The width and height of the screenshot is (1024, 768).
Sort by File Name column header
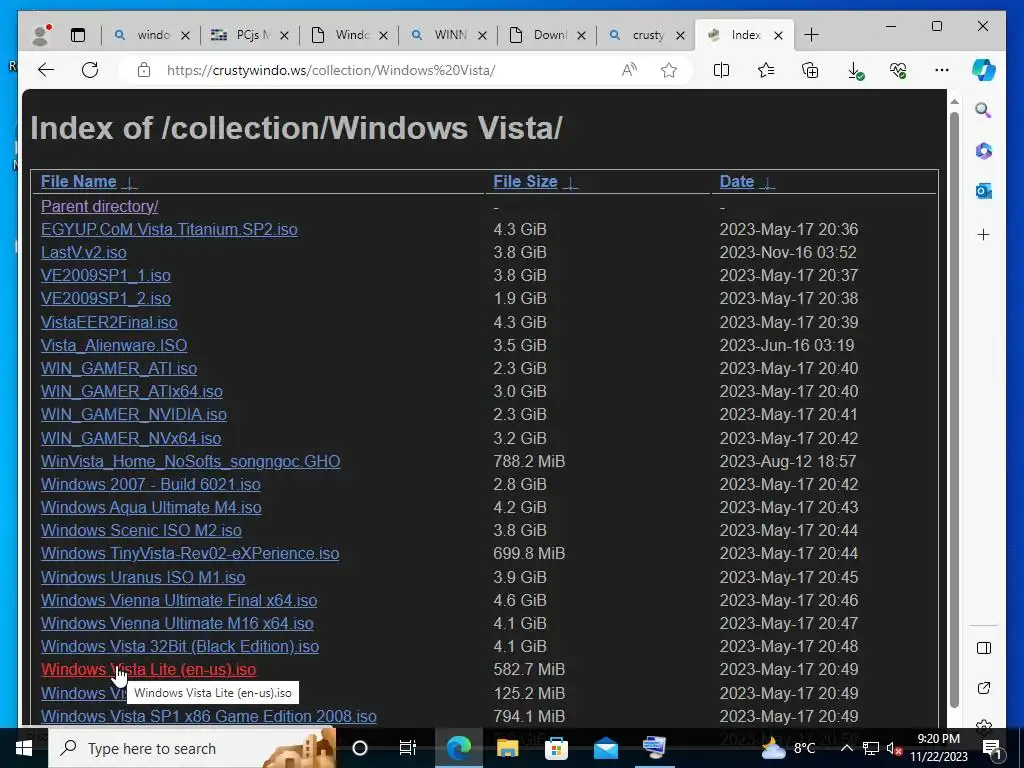click(x=78, y=182)
